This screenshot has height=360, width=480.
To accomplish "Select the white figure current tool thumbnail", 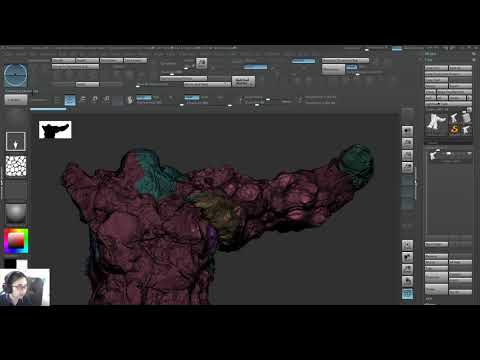I will (436, 121).
